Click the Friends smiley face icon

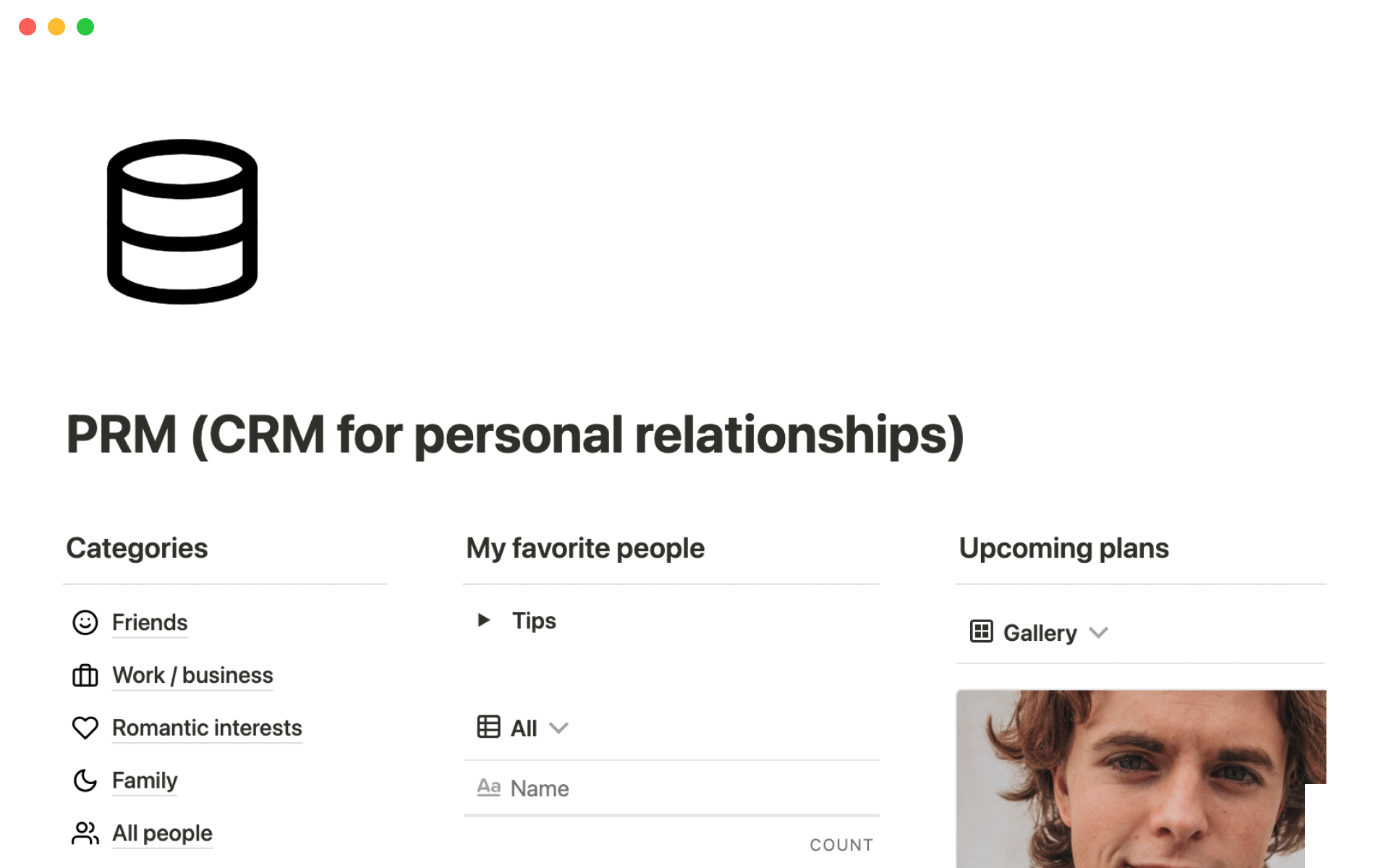(85, 622)
